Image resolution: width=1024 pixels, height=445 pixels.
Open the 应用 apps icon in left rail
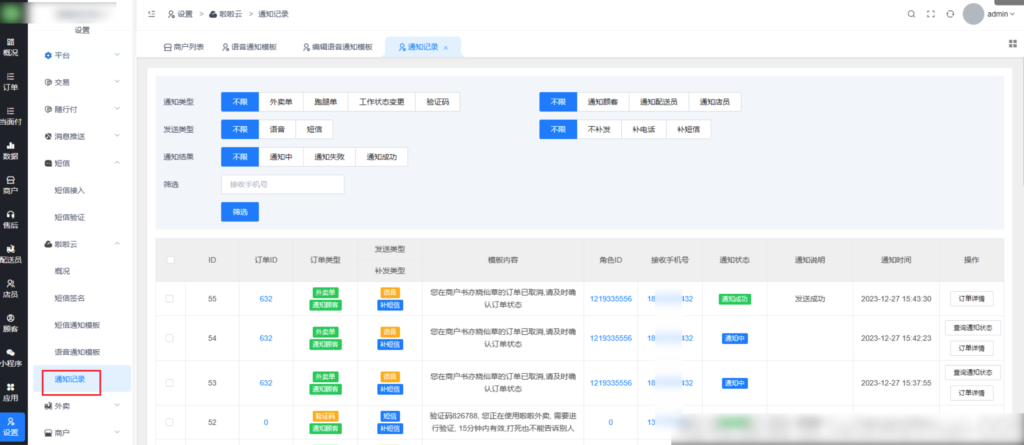click(x=11, y=392)
